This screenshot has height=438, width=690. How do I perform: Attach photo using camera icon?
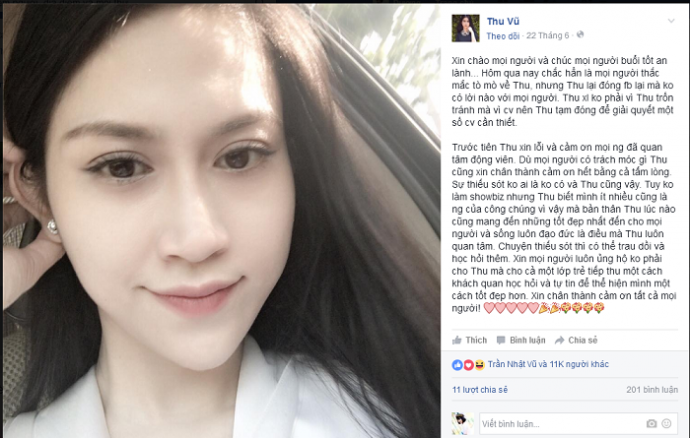(x=651, y=423)
